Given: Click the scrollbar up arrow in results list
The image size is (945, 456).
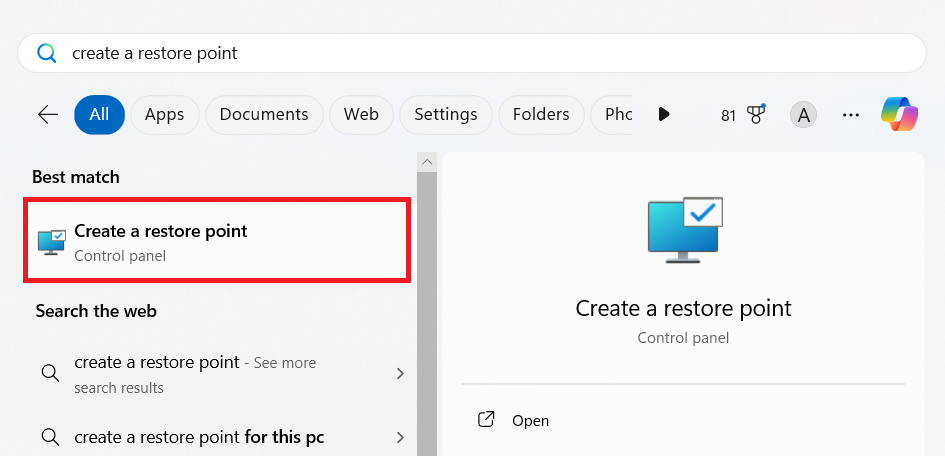Looking at the screenshot, I should [427, 162].
